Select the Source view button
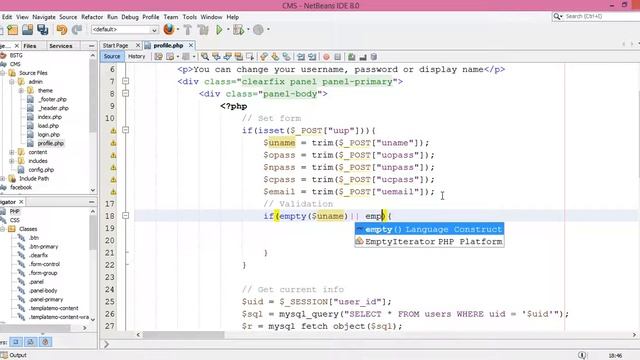 coord(112,56)
